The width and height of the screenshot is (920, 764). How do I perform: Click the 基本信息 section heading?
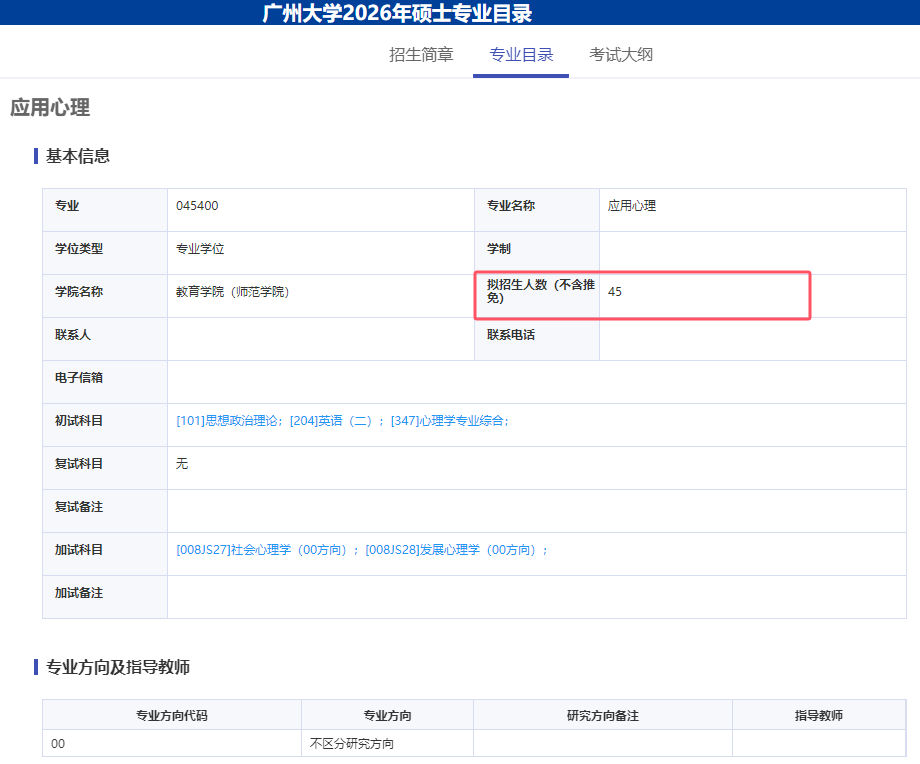click(x=78, y=156)
